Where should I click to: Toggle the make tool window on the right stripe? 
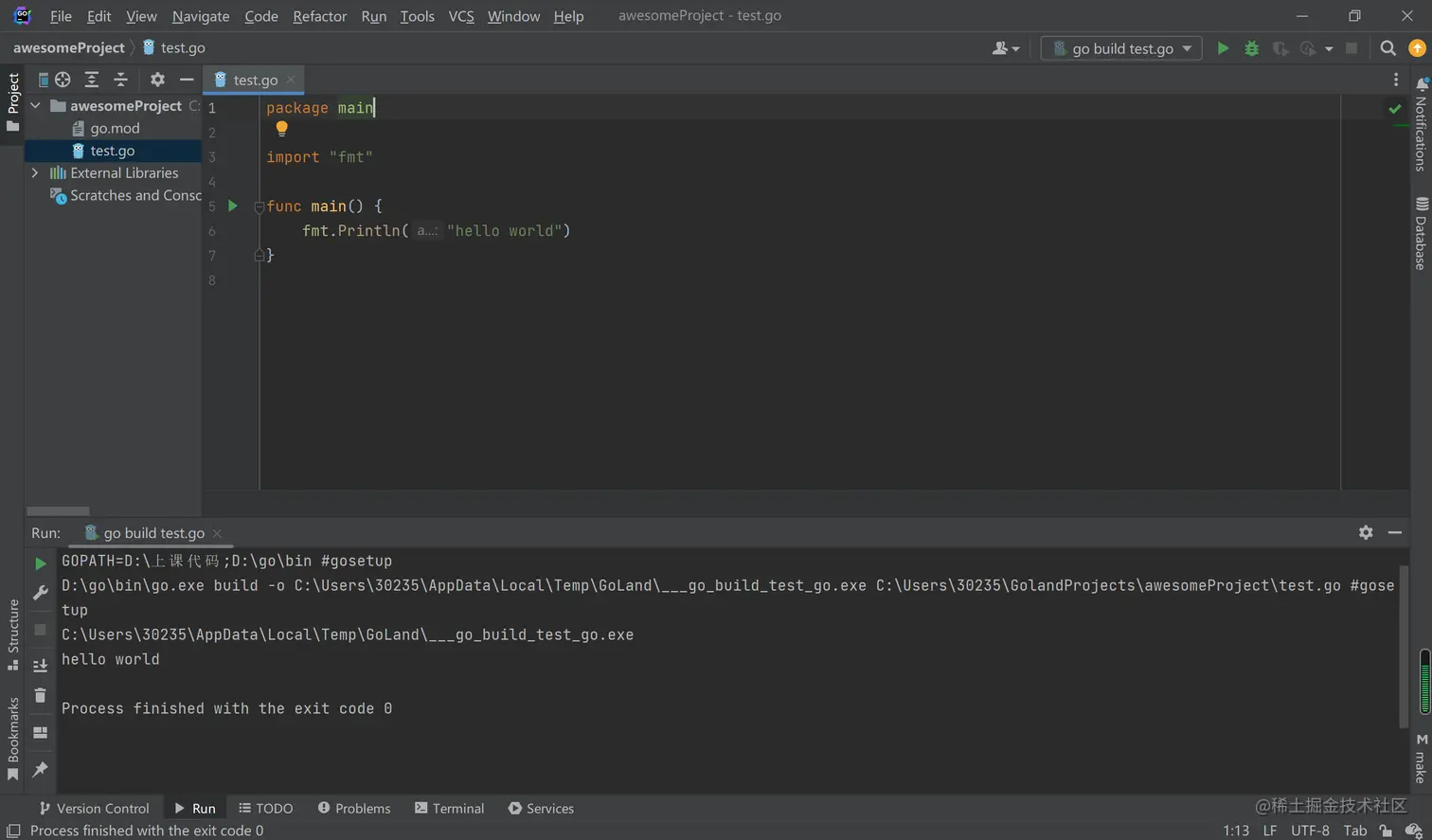[x=1421, y=759]
